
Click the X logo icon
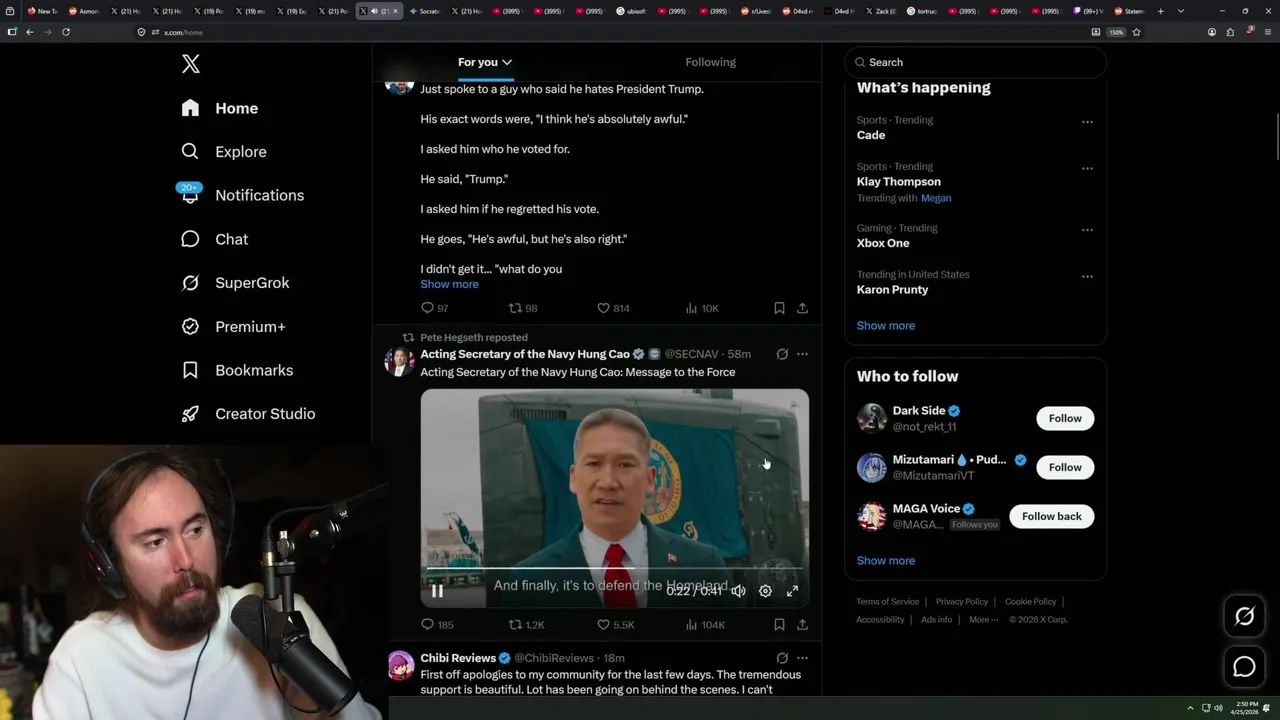[191, 64]
